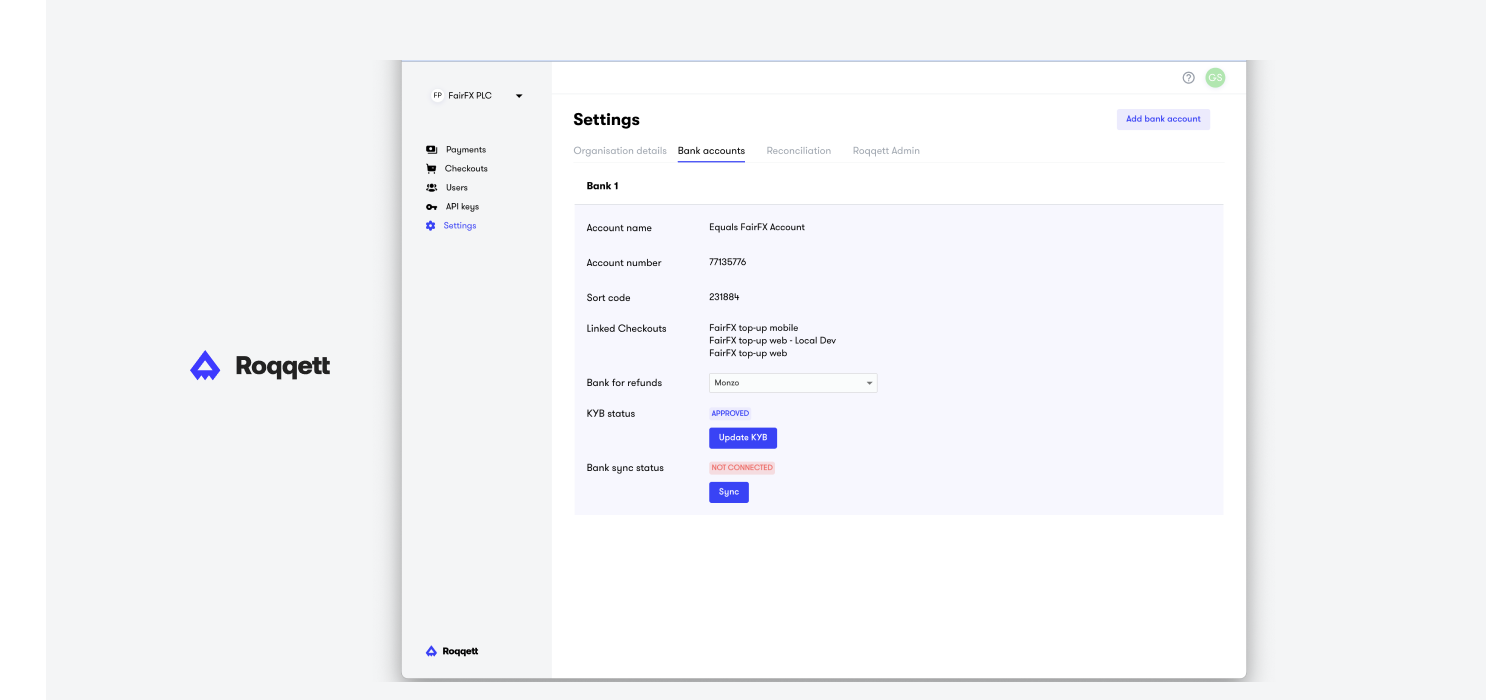1486x700 pixels.
Task: Open Users page from sidebar
Action: (x=457, y=188)
